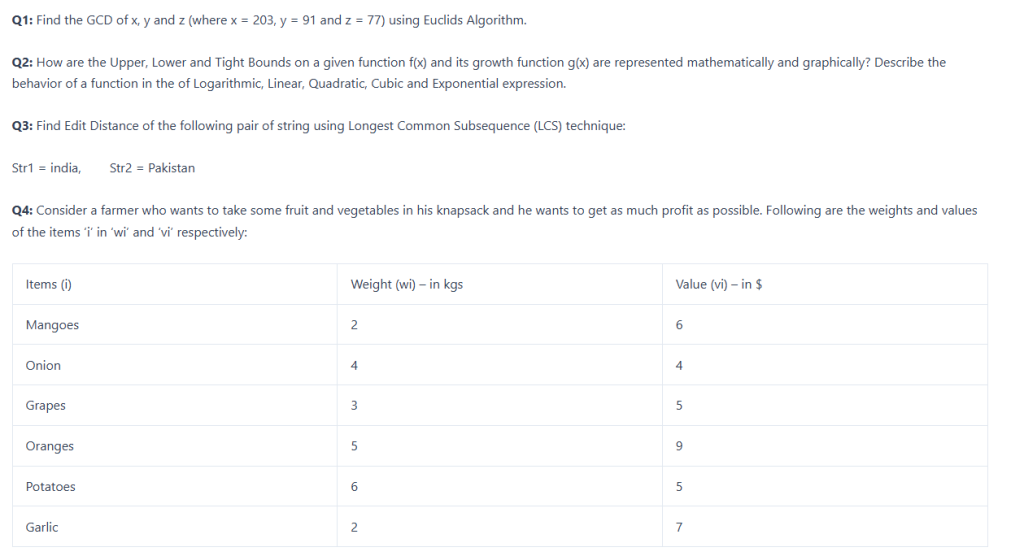Click the value cell showing 9
This screenshot has width=1024, height=556.
click(680, 447)
